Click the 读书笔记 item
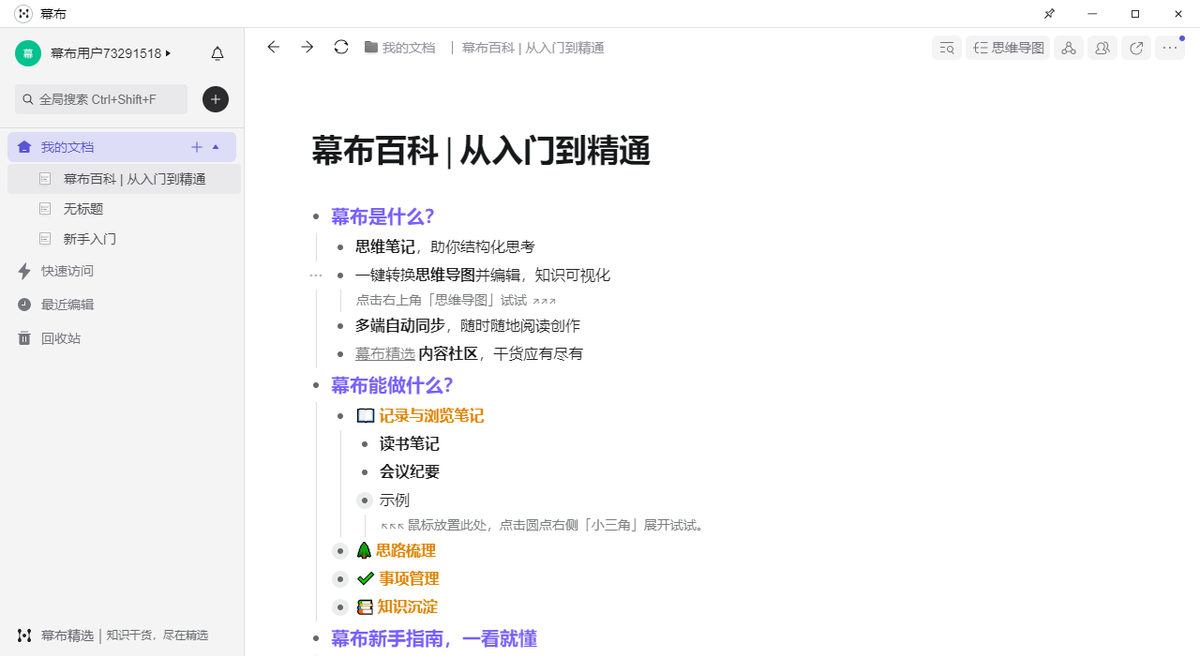The image size is (1200, 656). pos(409,444)
